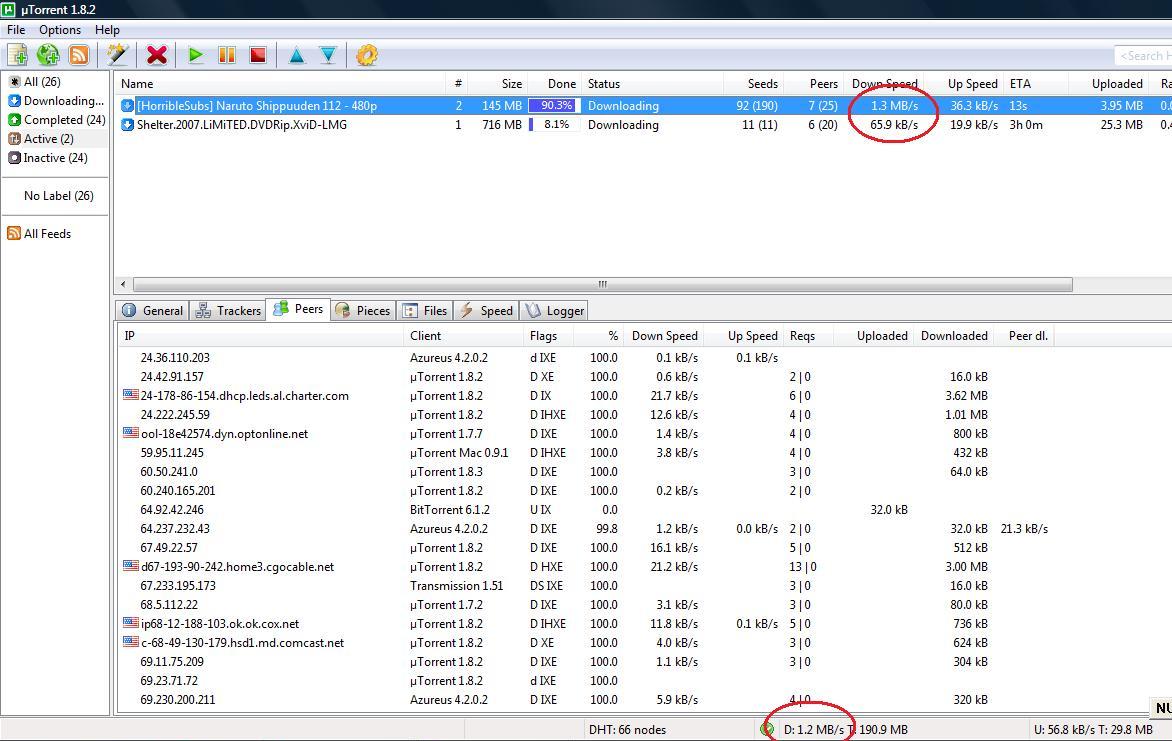This screenshot has width=1172, height=741.
Task: Open the File menu
Action: coord(16,30)
